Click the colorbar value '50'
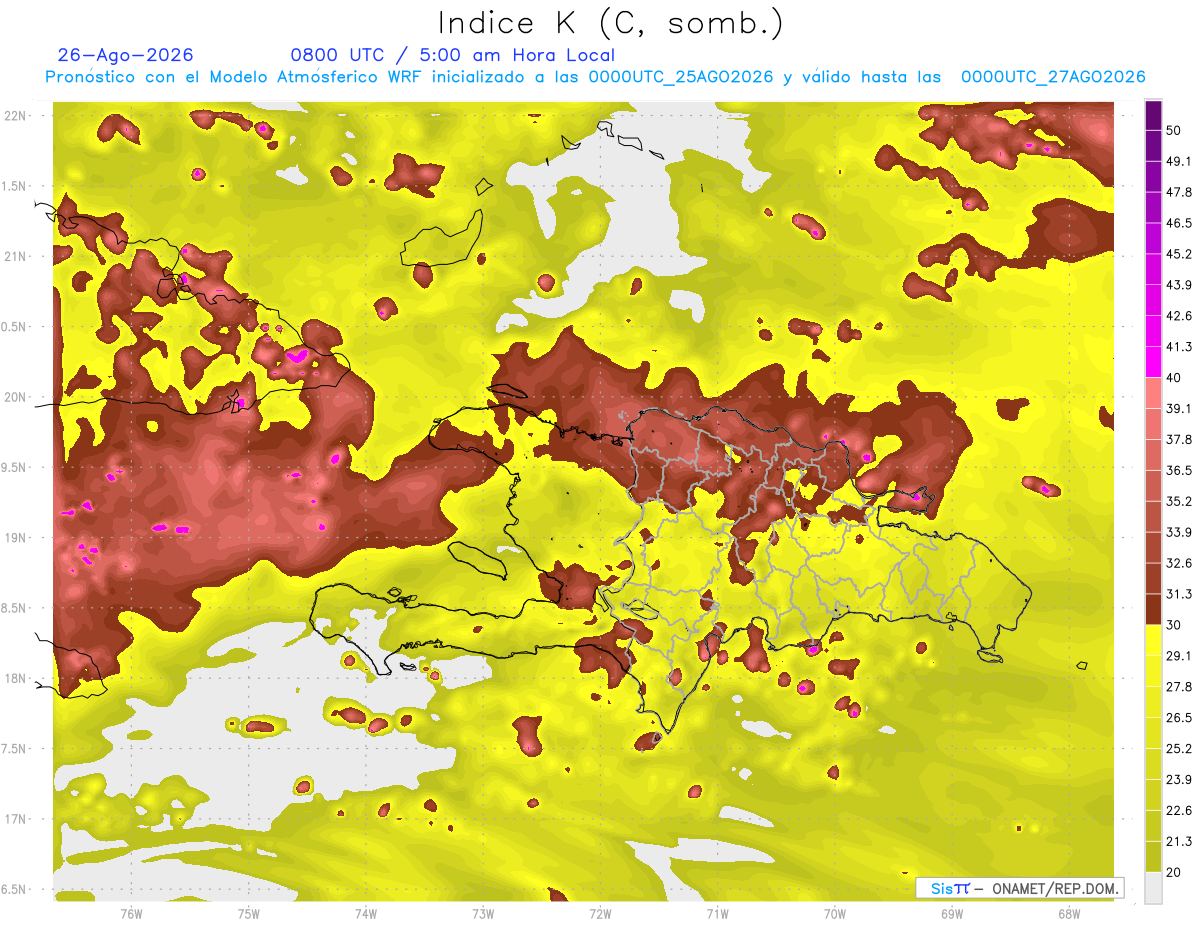Viewport: 1200px width, 927px height. (x=1174, y=131)
